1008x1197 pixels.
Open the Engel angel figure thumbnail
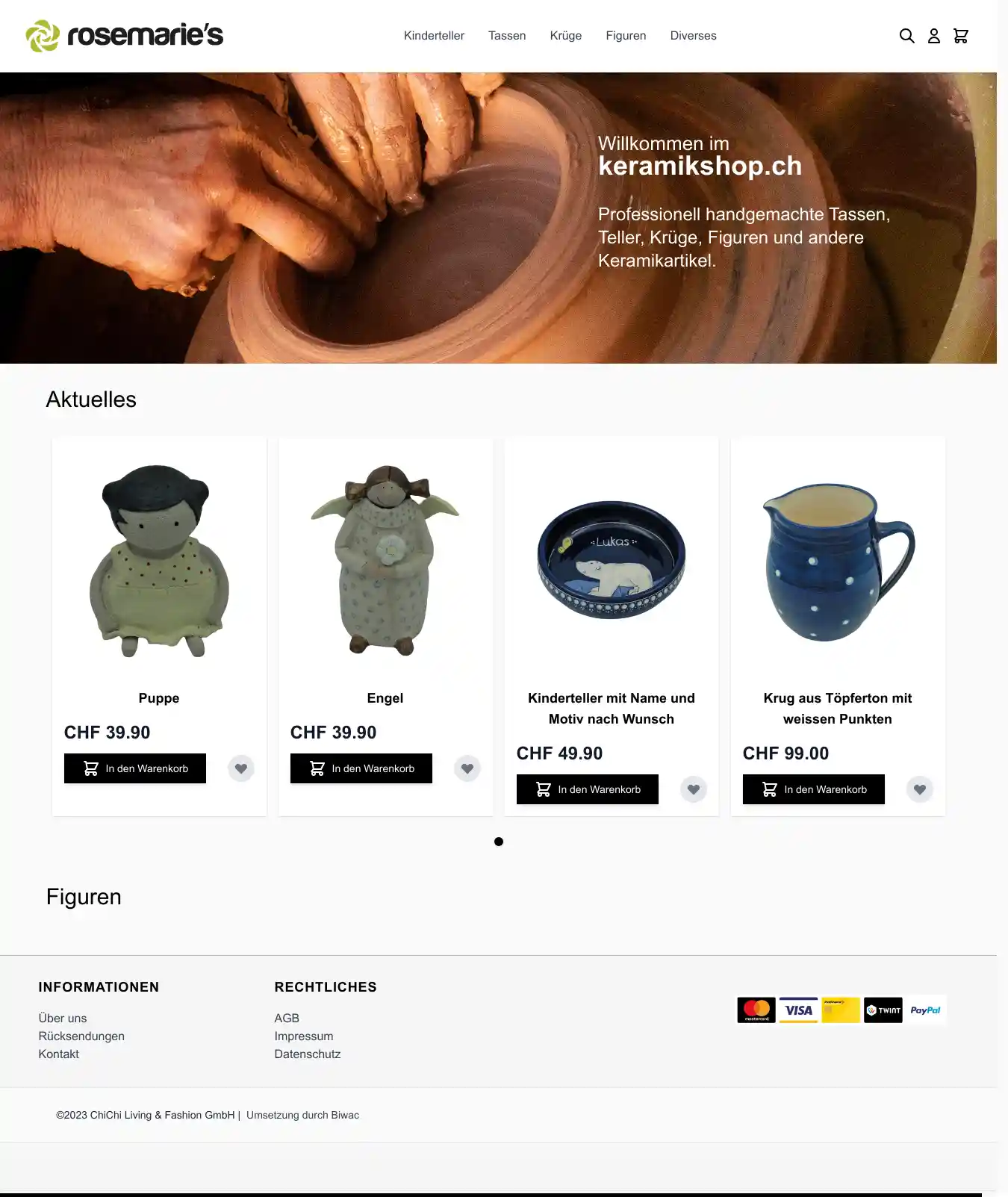385,560
